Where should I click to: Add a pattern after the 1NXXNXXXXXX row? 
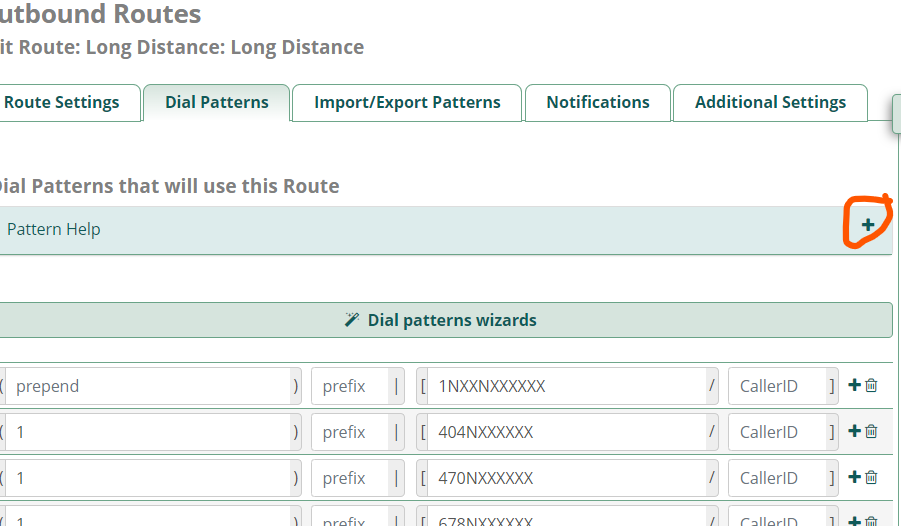(x=854, y=385)
